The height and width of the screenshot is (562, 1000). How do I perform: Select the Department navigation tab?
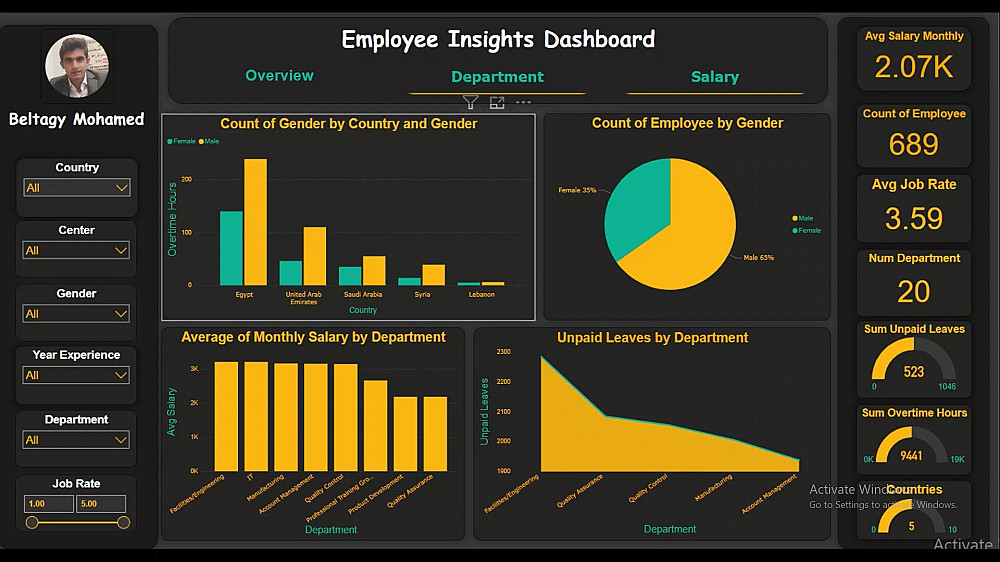[497, 77]
